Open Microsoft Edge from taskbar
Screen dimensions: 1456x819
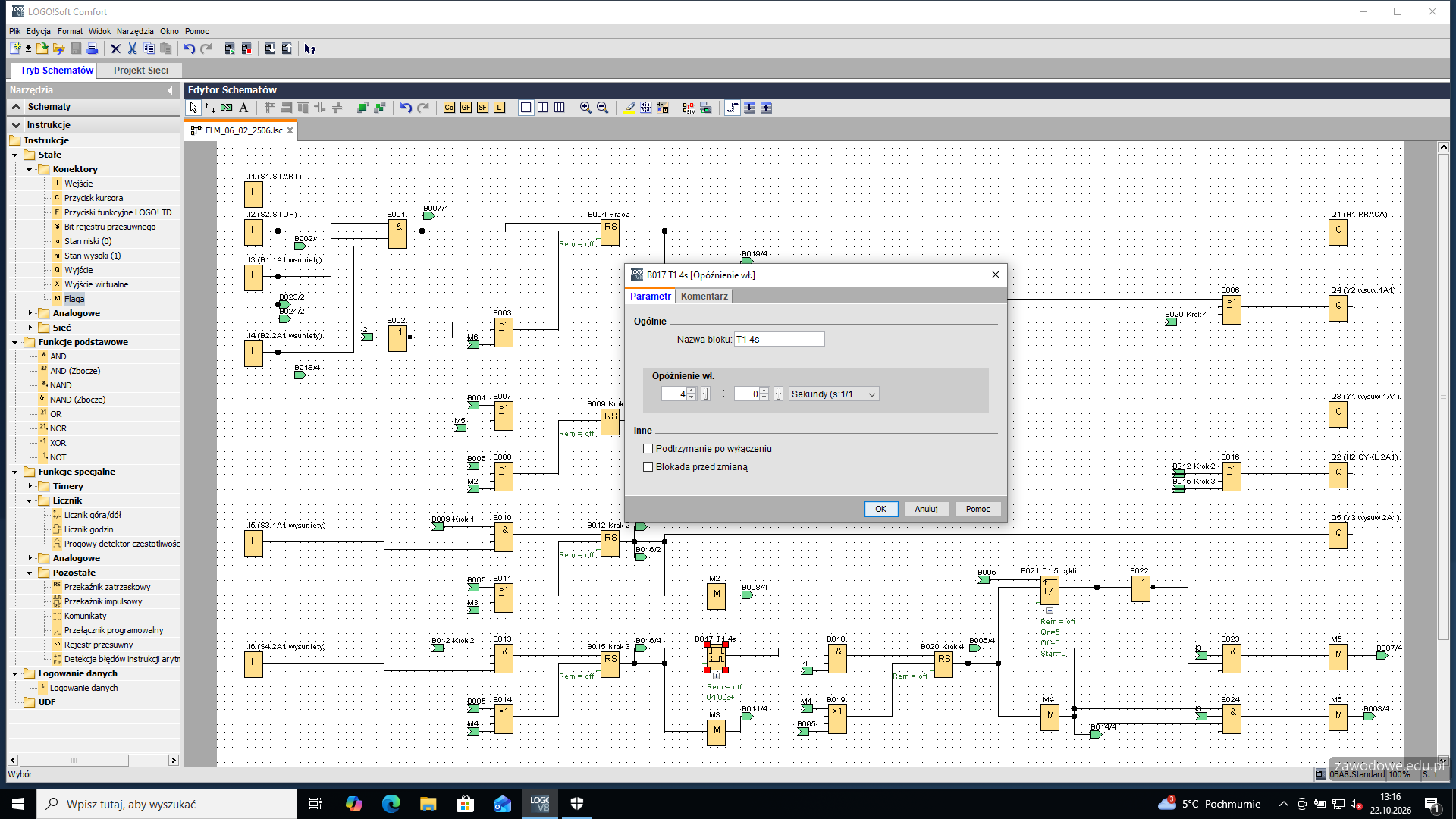coord(391,804)
